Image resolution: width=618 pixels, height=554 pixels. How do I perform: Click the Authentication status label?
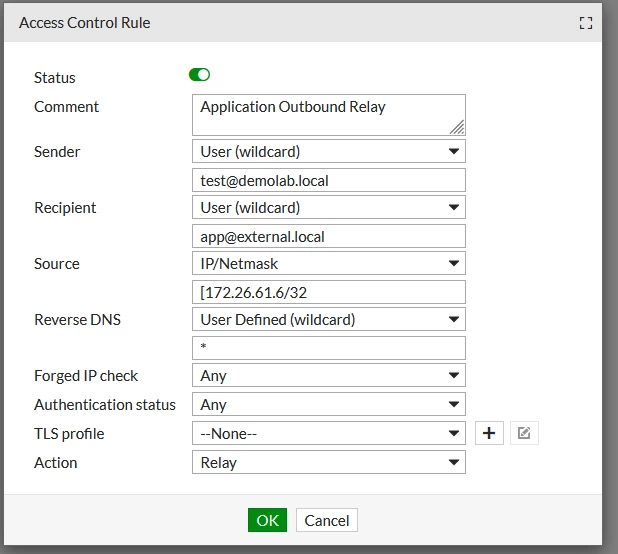pos(105,405)
